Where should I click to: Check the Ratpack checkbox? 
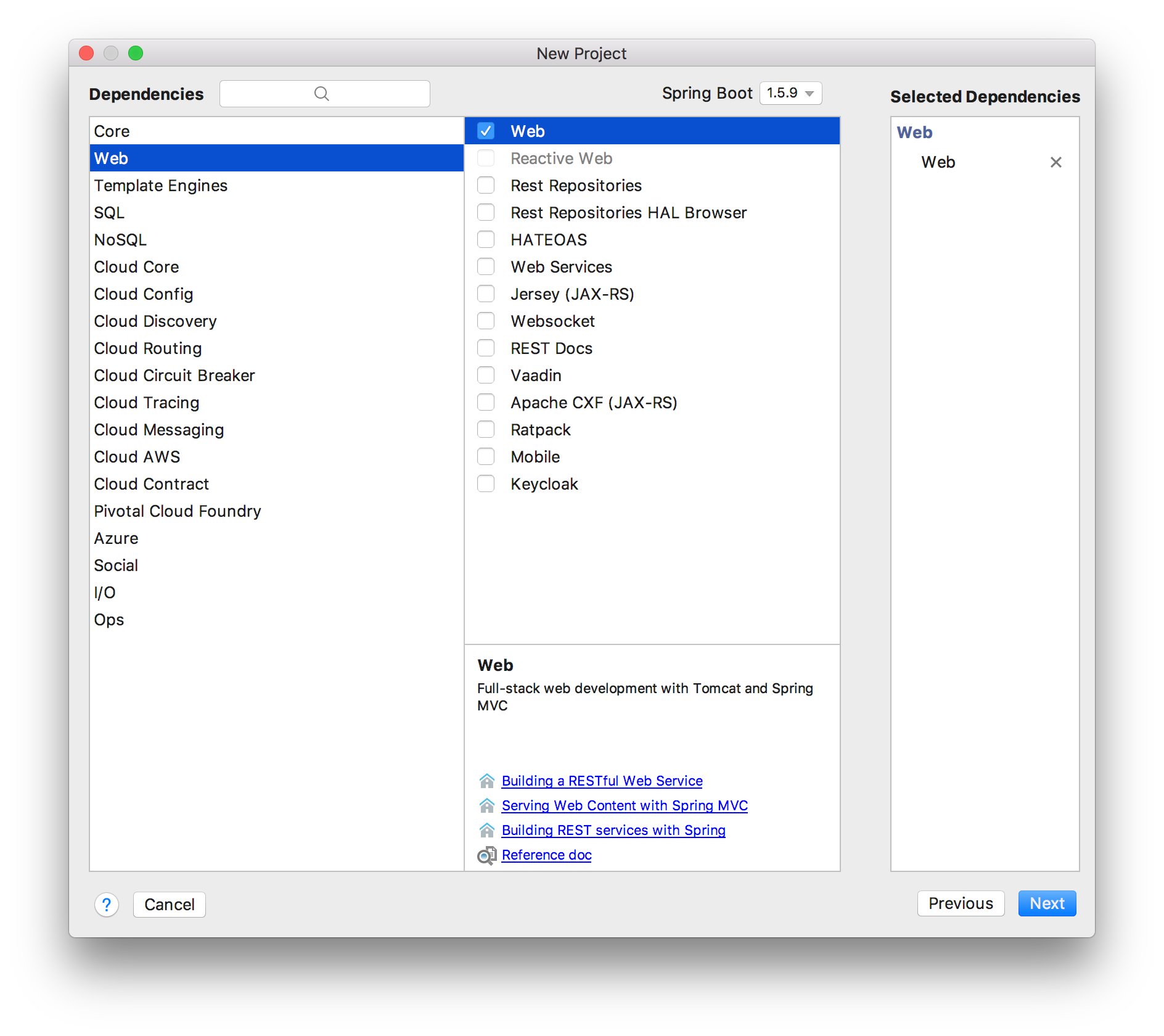click(x=486, y=429)
